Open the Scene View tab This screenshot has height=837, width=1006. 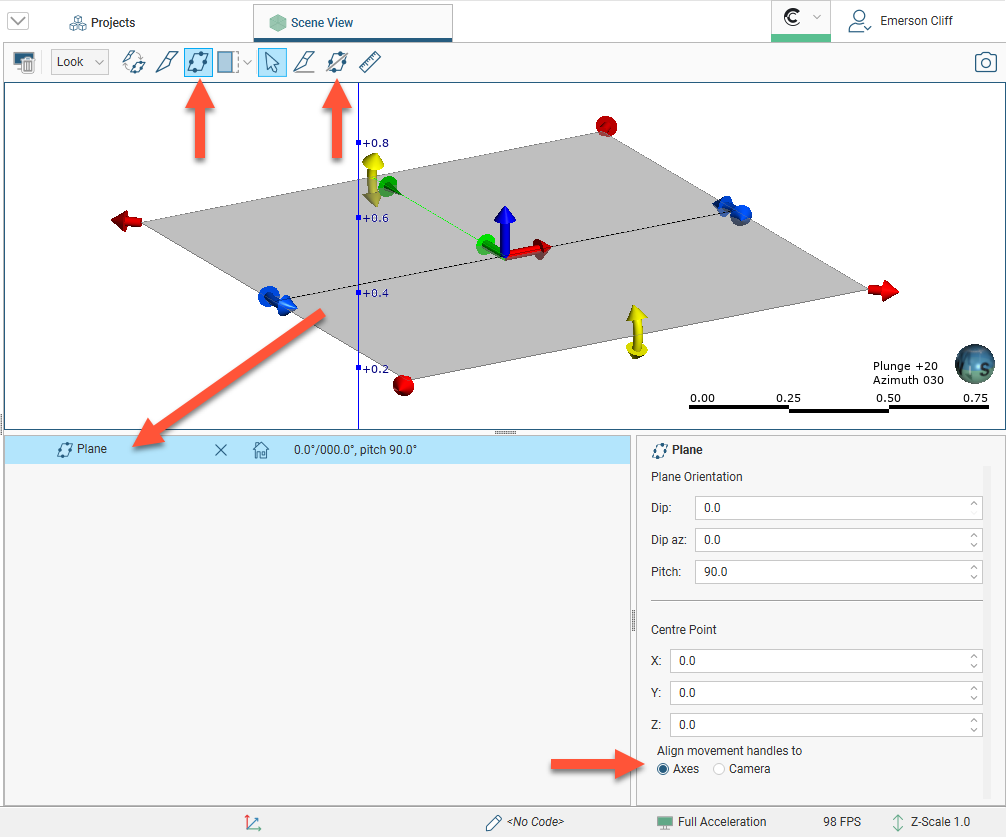(322, 22)
